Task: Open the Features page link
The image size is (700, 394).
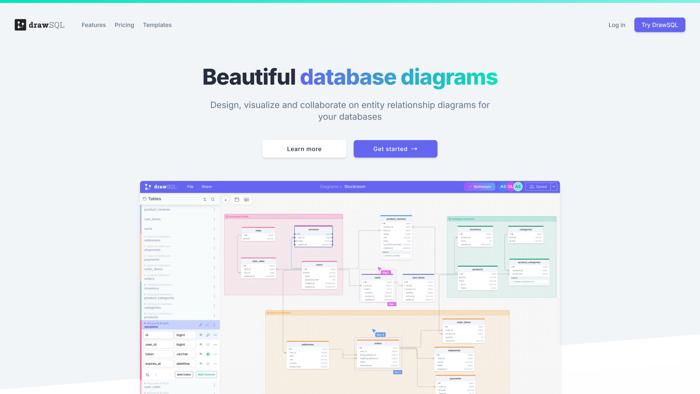Action: click(93, 25)
